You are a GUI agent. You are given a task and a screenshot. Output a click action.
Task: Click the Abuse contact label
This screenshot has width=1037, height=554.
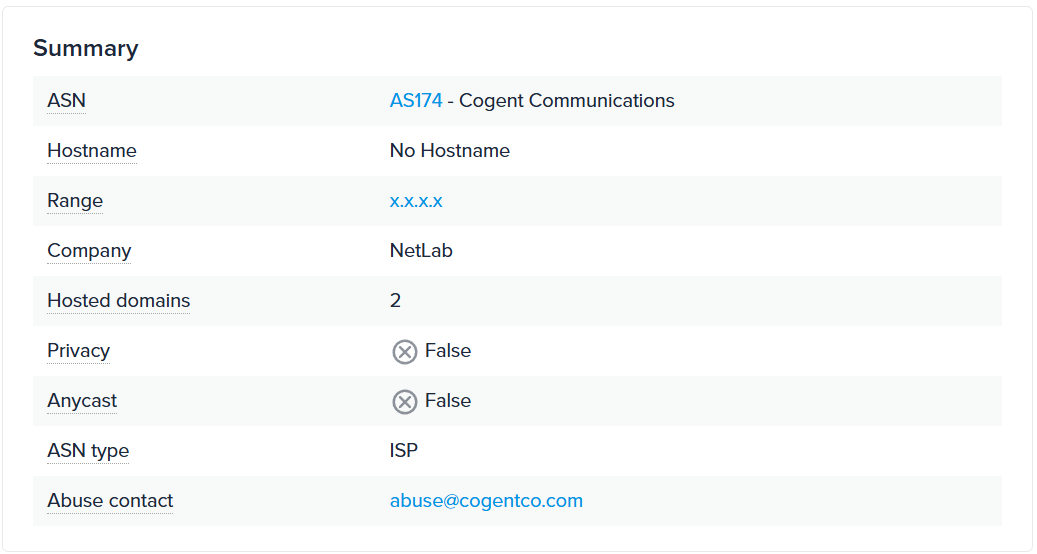pos(110,501)
